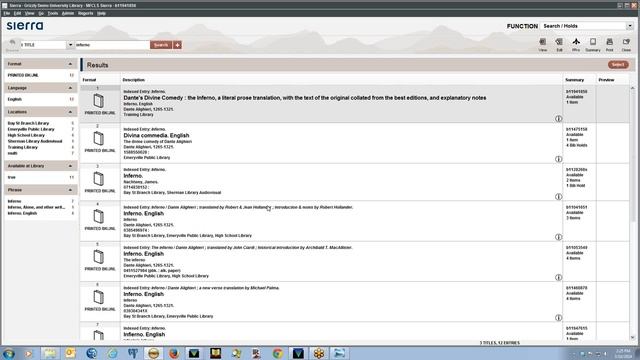This screenshot has width=640, height=360.
Task: Open the Reports menu
Action: pos(85,13)
